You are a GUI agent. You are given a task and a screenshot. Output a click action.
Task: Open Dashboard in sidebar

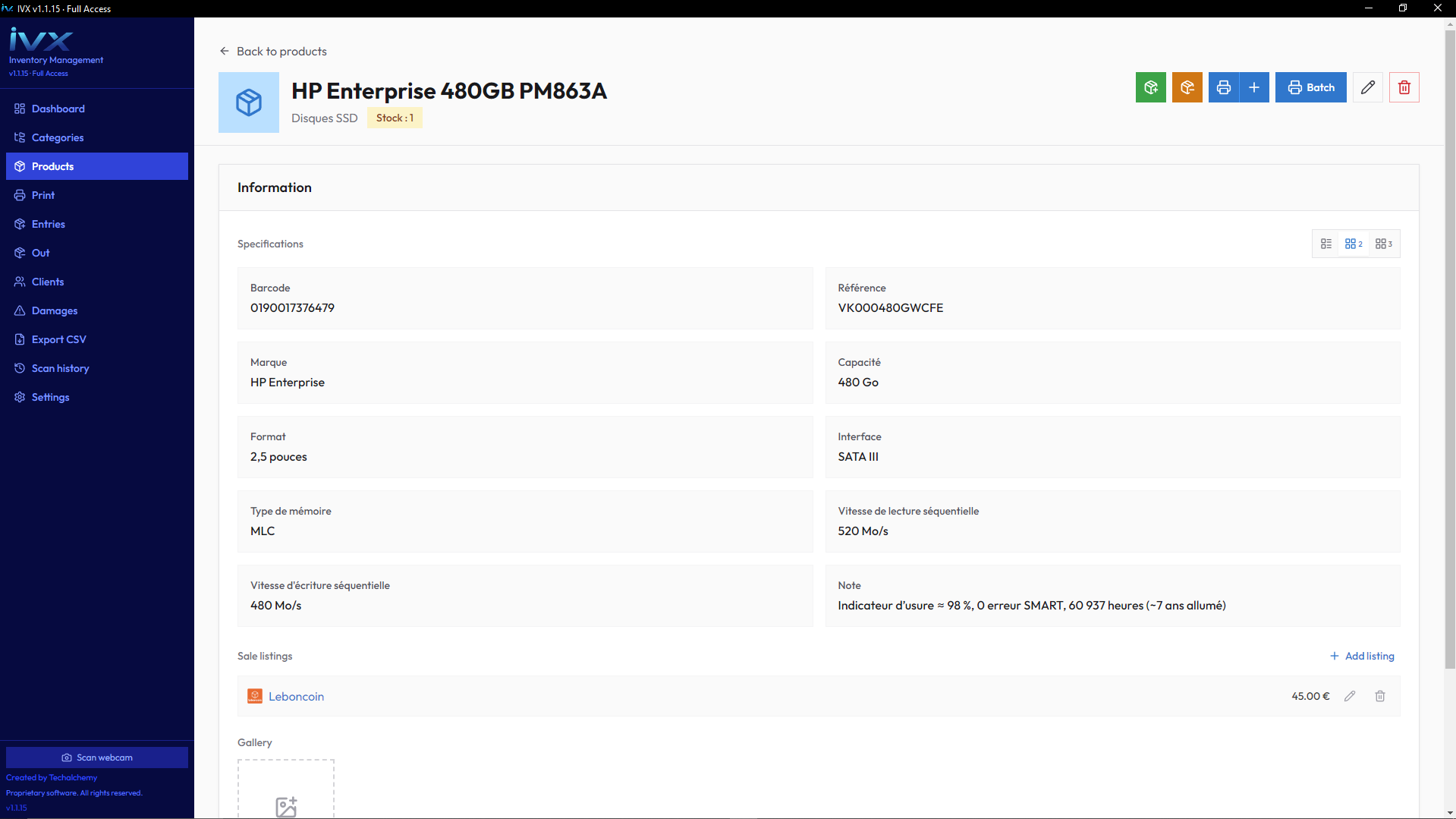point(97,109)
